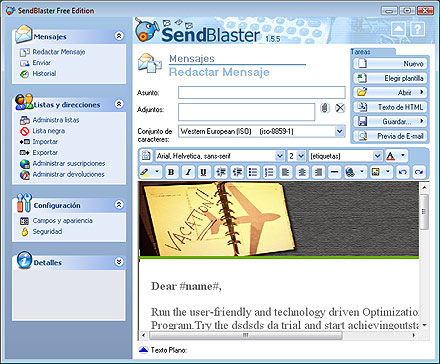The height and width of the screenshot is (364, 440).
Task: Open the etiquetas tags dropdown
Action: tap(377, 156)
